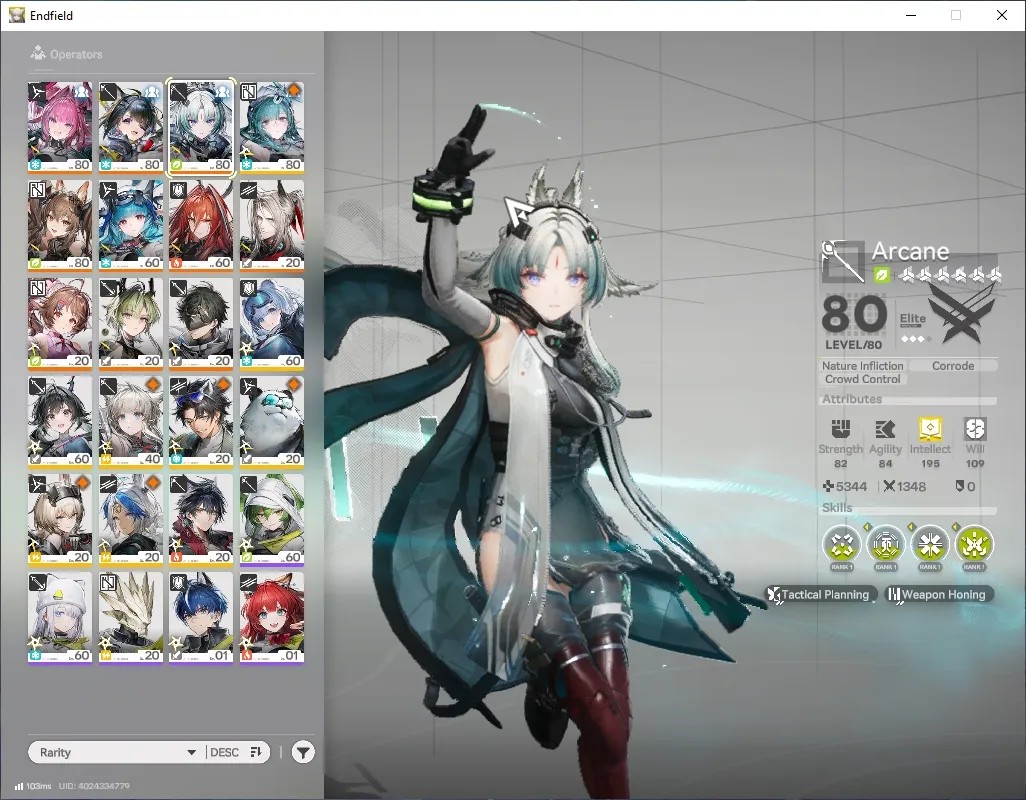The width and height of the screenshot is (1026, 800).
Task: Click the Will attribute icon
Action: tap(975, 428)
